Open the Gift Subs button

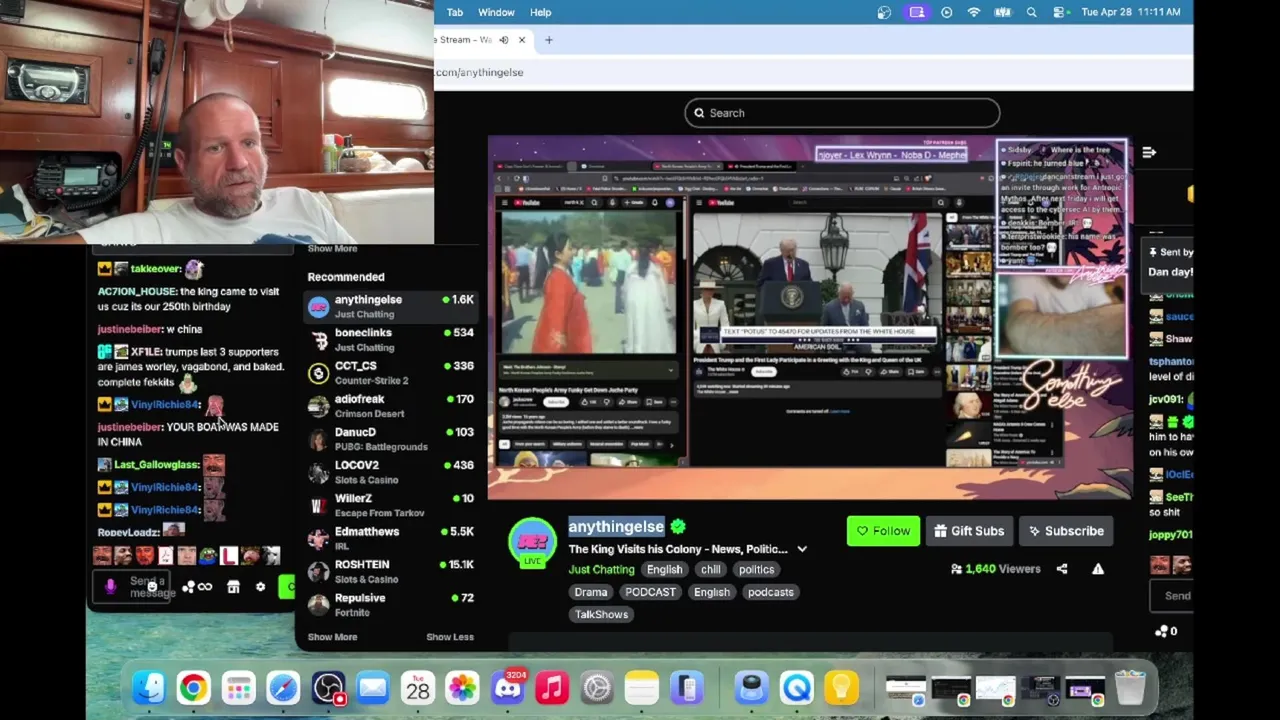(969, 531)
